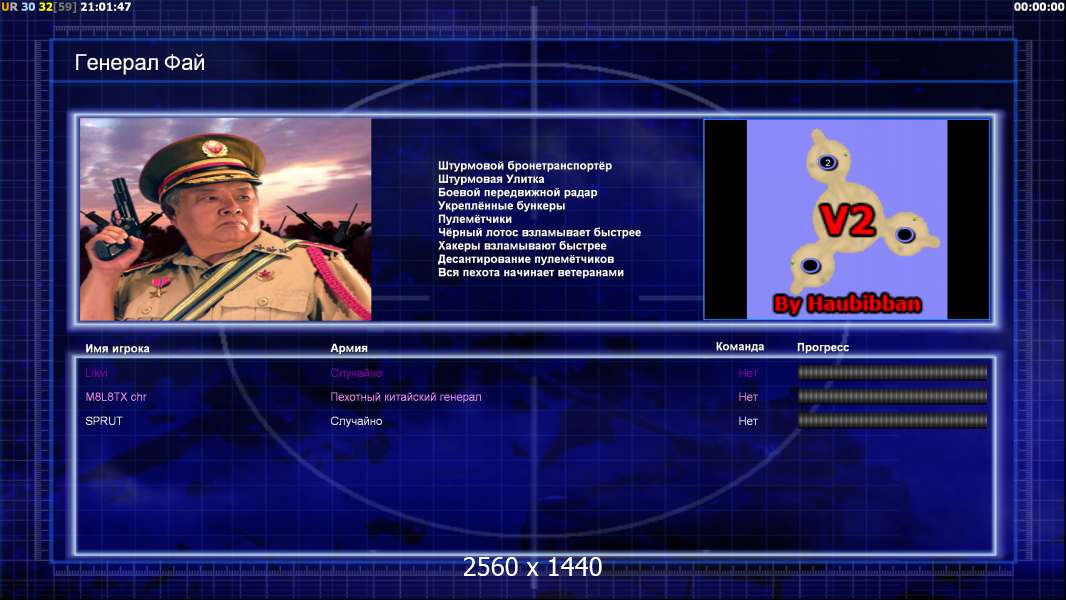This screenshot has height=600, width=1066.
Task: Click M8L8TX chr's team value "Нет"
Action: [x=748, y=397]
